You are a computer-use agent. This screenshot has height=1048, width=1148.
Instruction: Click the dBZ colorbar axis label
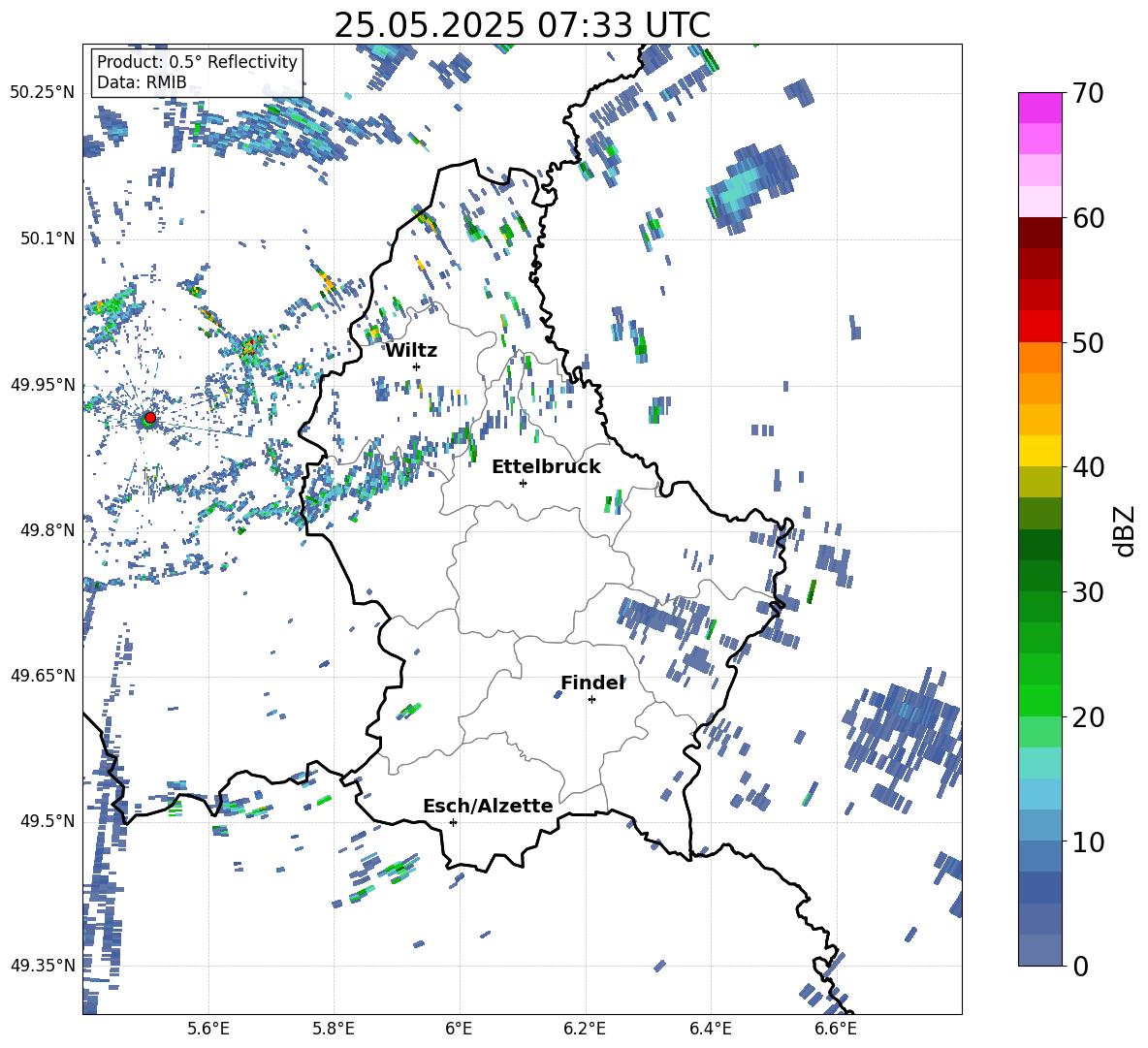point(1126,530)
